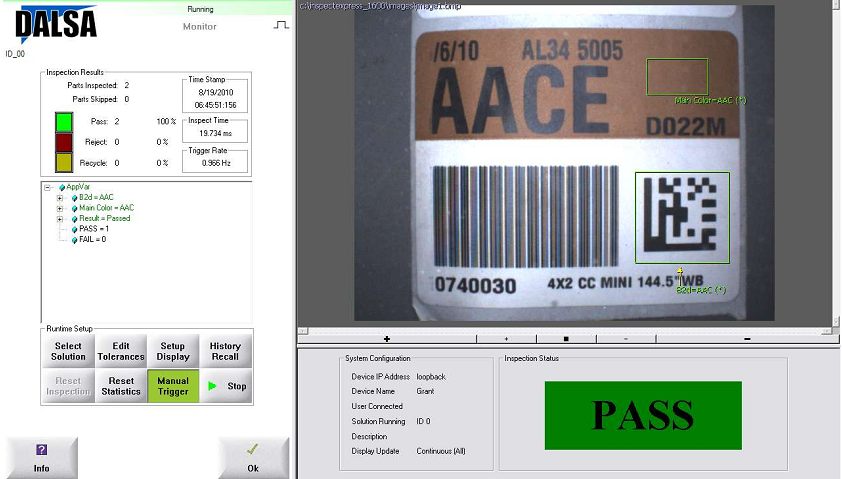Open Edit Tolerances
Image resolution: width=842 pixels, height=479 pixels.
[121, 351]
